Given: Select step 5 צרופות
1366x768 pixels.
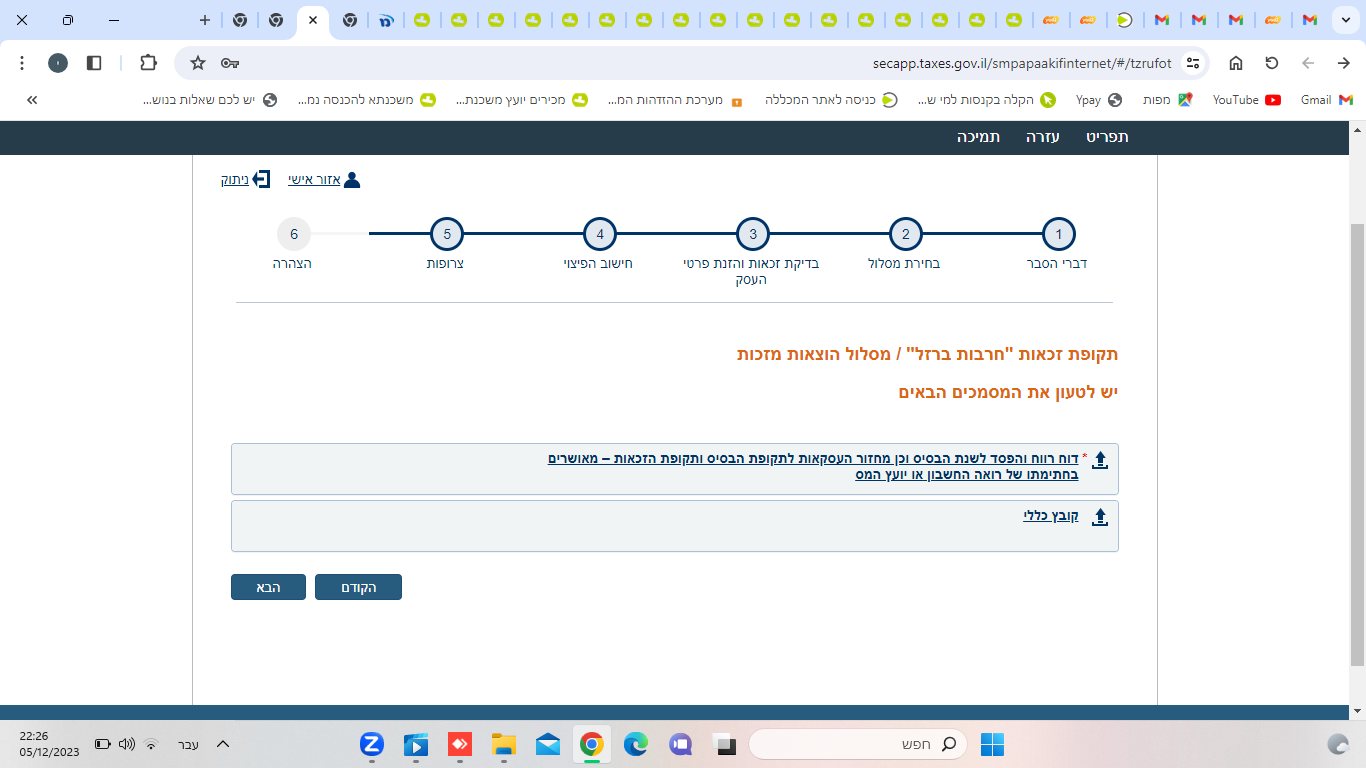Looking at the screenshot, I should point(447,235).
